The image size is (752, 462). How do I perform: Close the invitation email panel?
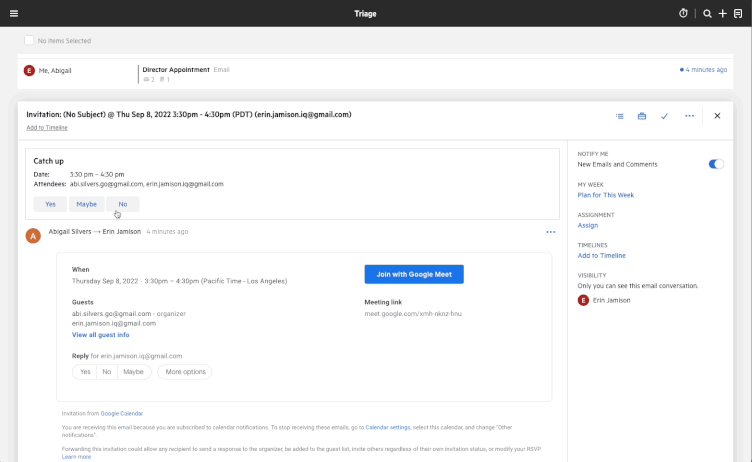tap(717, 116)
